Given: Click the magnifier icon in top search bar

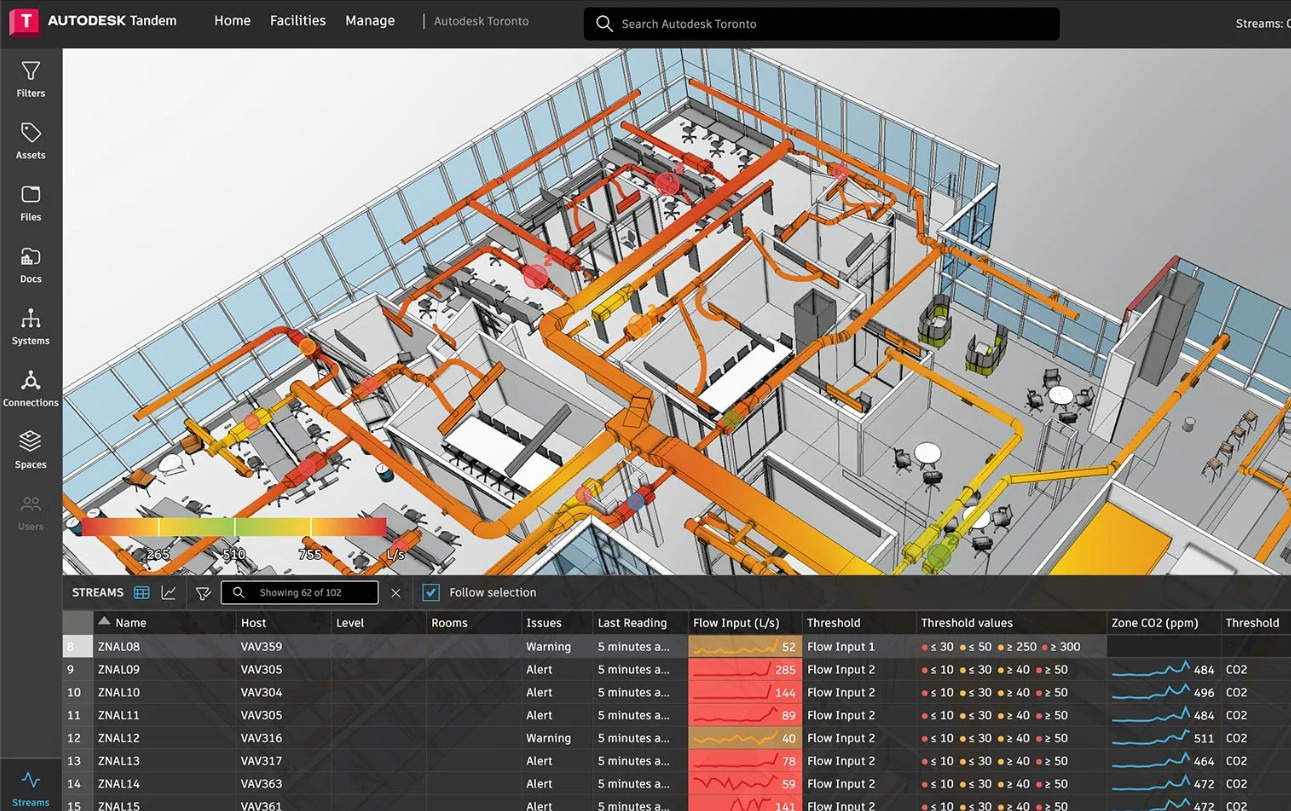Looking at the screenshot, I should pos(604,23).
